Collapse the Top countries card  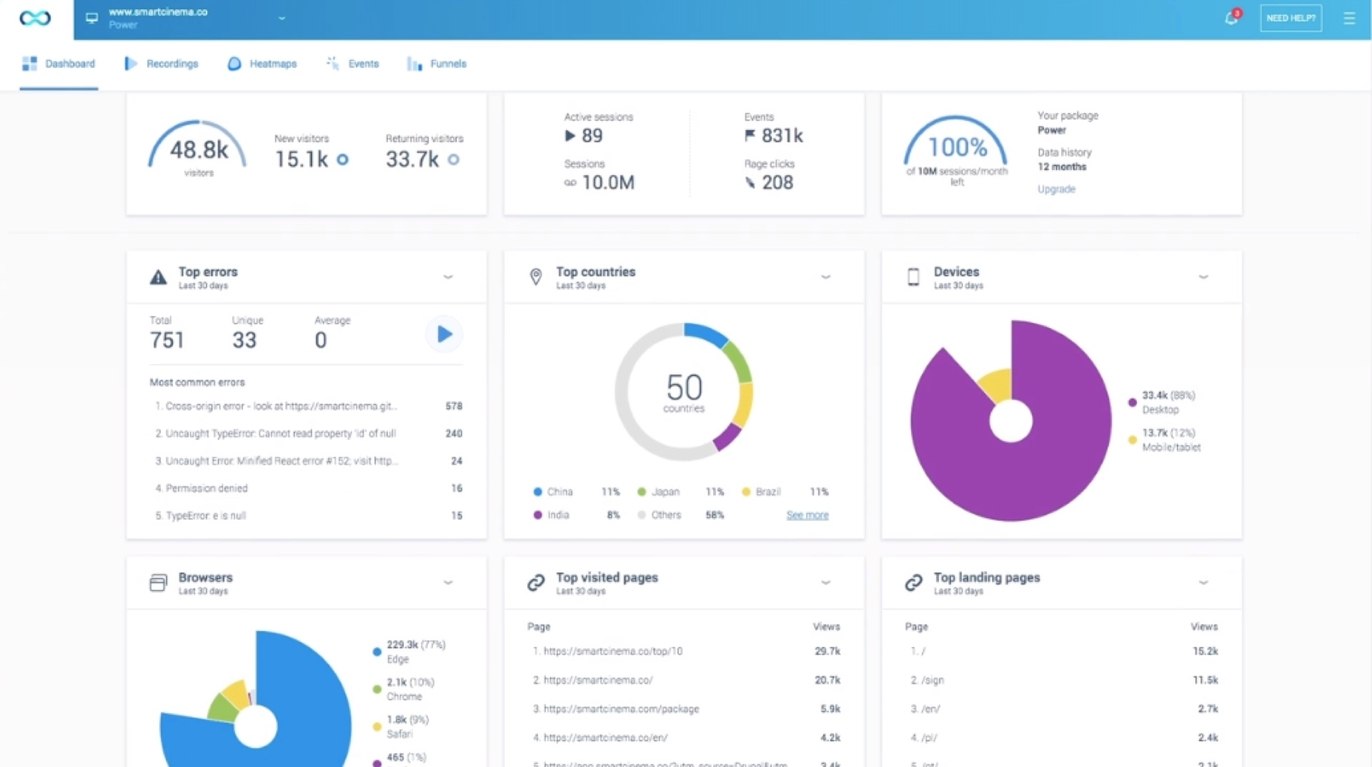[826, 276]
